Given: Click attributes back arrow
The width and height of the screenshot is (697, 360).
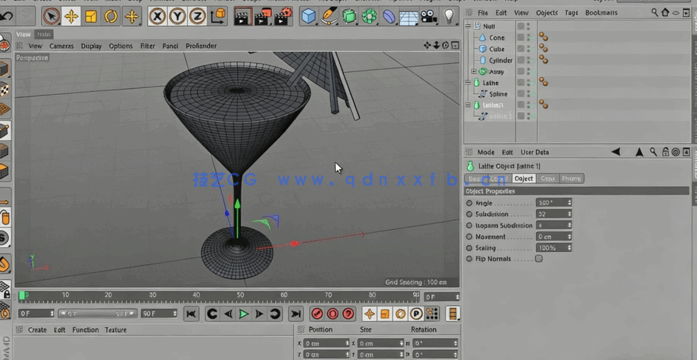Looking at the screenshot, I should coord(616,152).
